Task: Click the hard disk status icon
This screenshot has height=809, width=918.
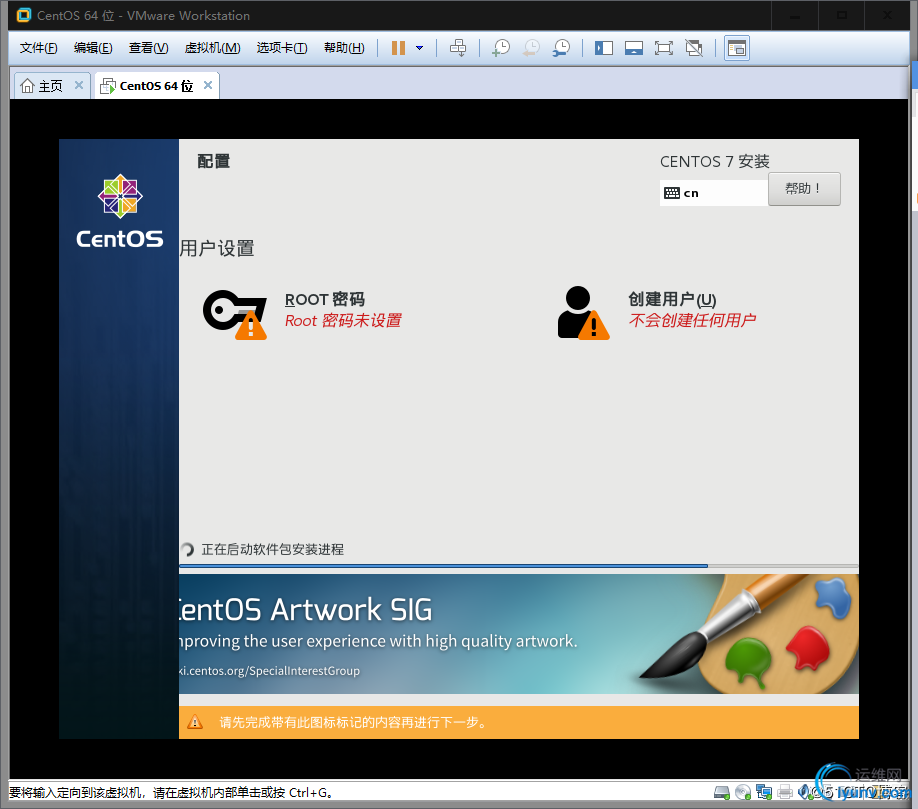Action: [x=722, y=793]
